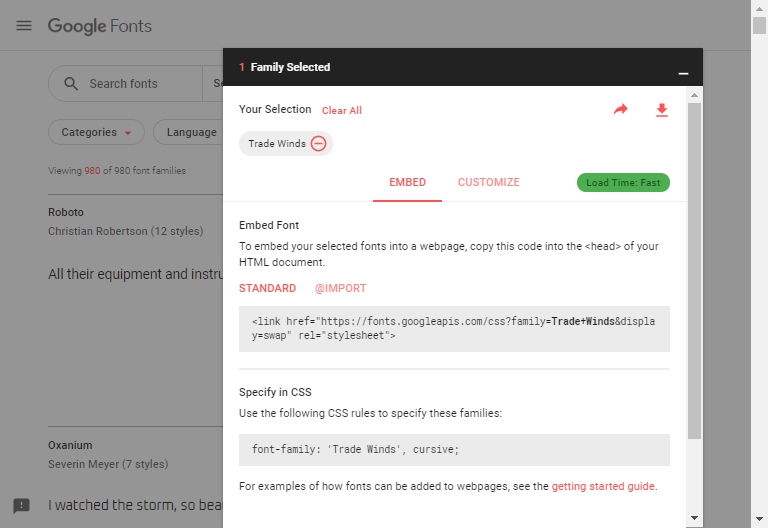The image size is (768, 528).
Task: Open the hamburger navigation menu
Action: coord(24,25)
